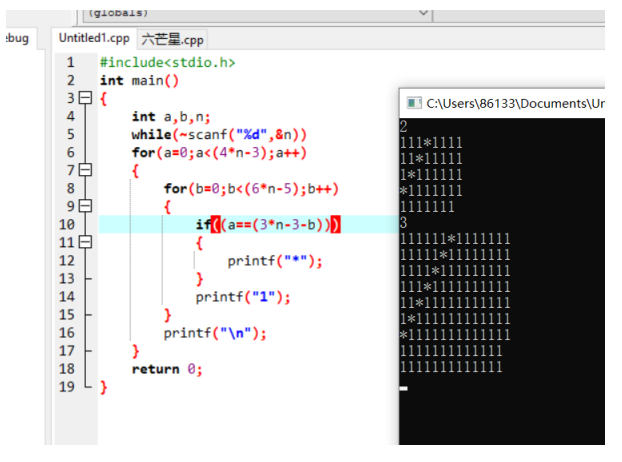Collapse the fold marker at line 3
This screenshot has height=462, width=622.
(85, 98)
